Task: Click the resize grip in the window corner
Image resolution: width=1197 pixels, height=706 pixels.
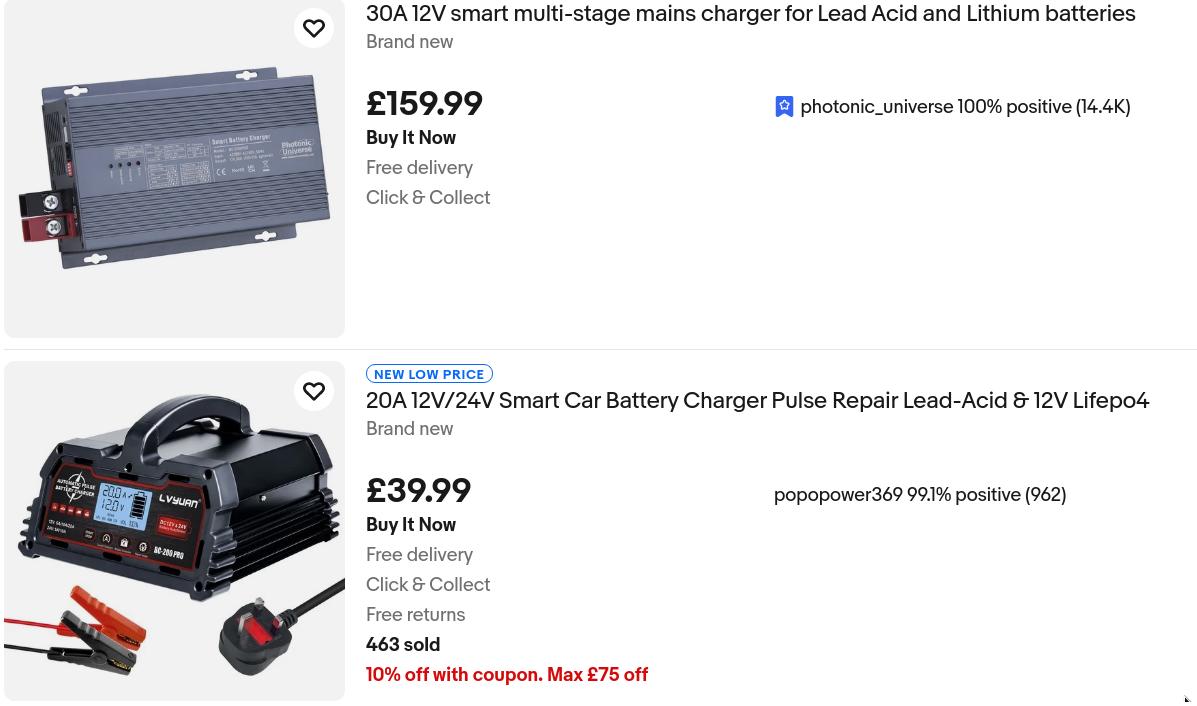Action: [1187, 699]
